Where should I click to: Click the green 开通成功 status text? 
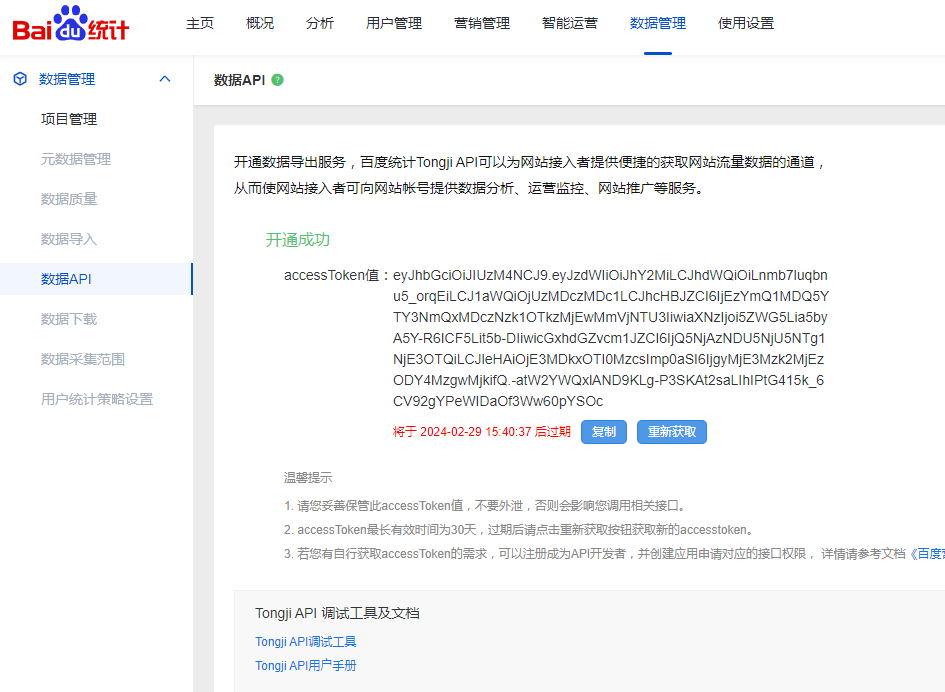click(x=298, y=240)
